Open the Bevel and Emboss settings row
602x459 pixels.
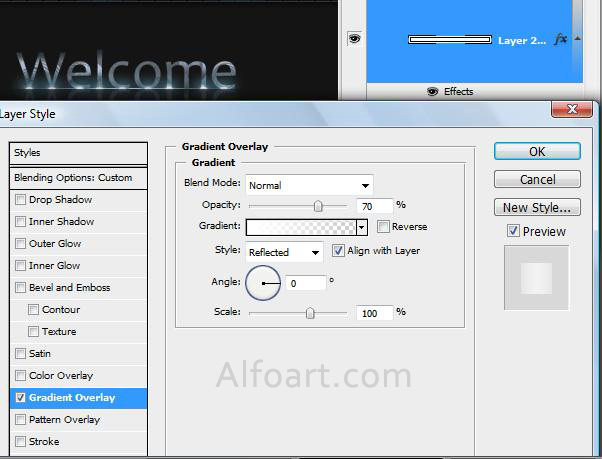tap(78, 287)
